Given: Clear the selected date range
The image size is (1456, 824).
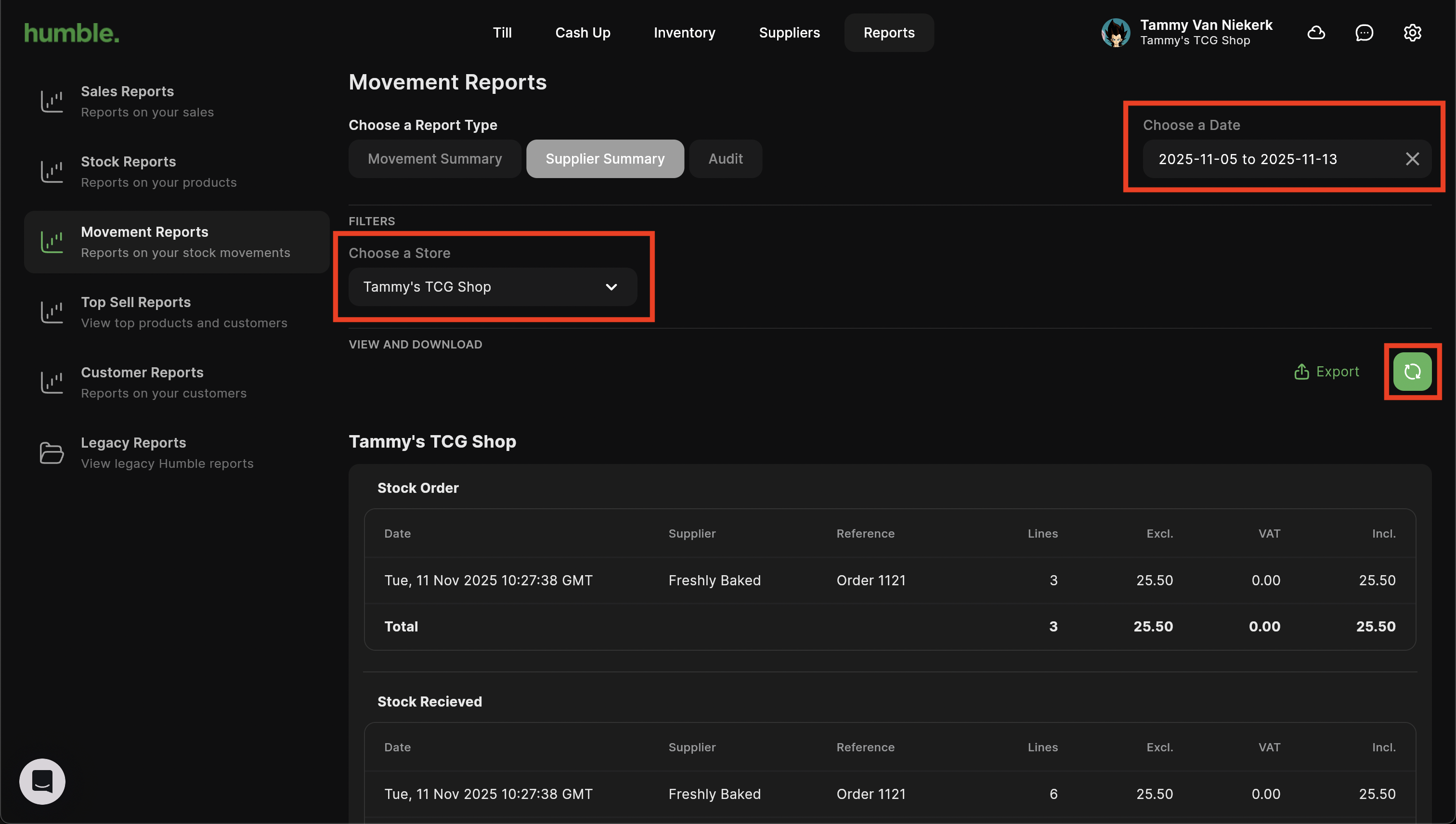Looking at the screenshot, I should [x=1412, y=159].
